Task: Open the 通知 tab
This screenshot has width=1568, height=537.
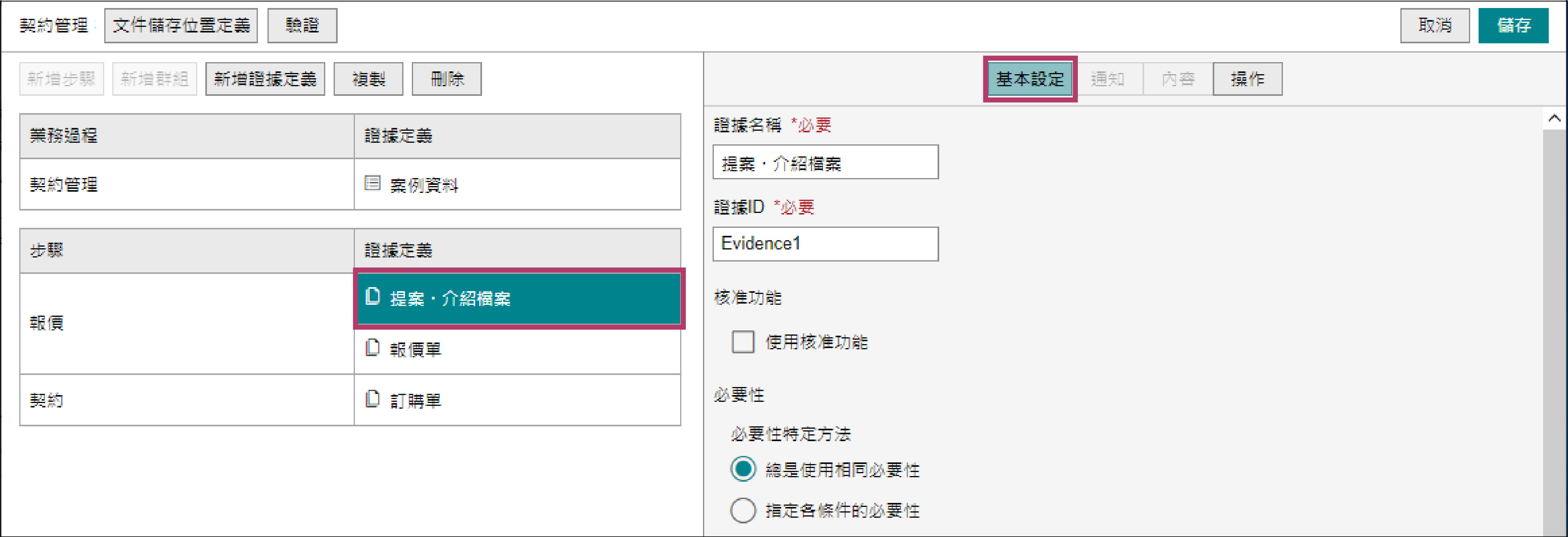Action: pos(1107,79)
